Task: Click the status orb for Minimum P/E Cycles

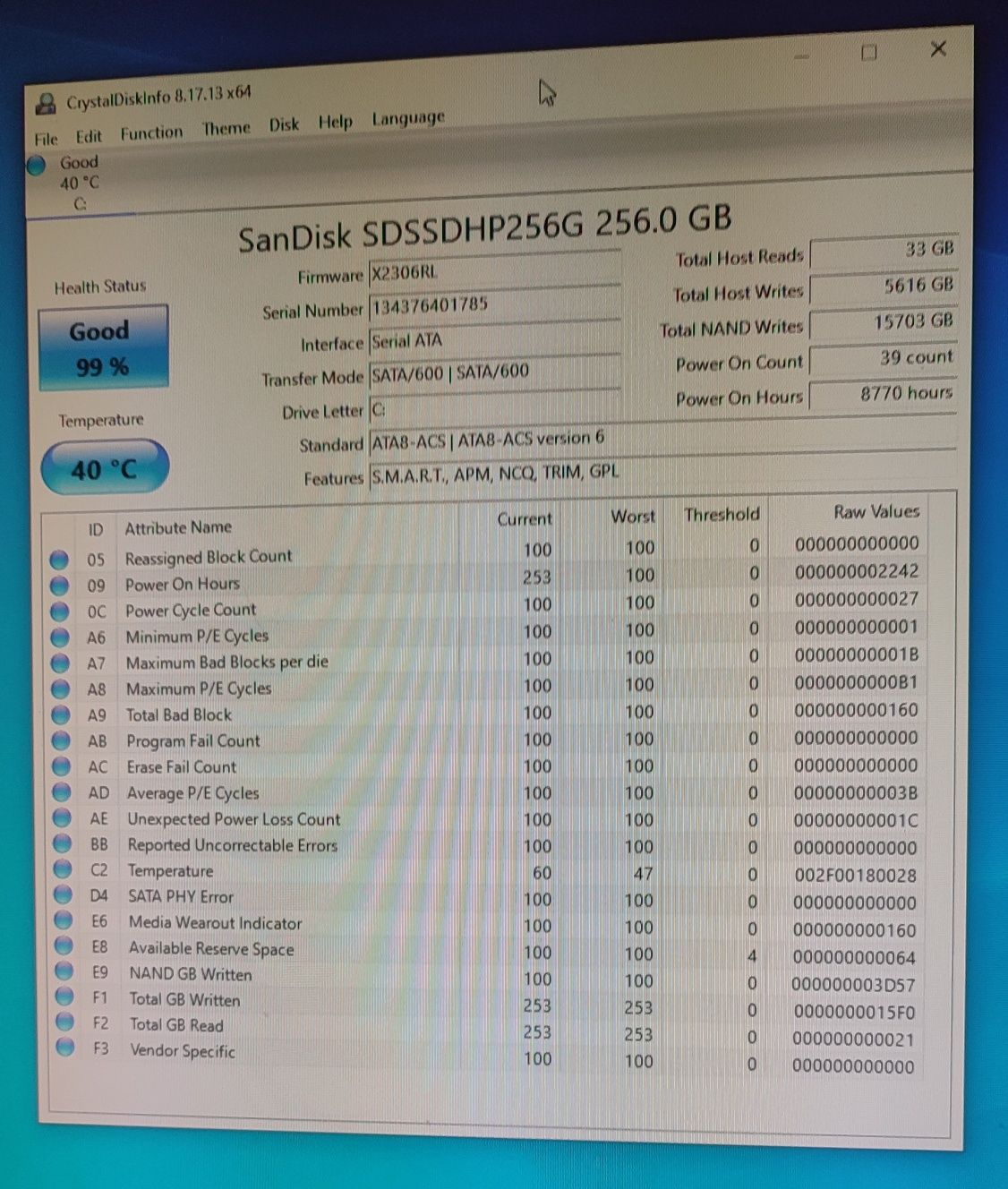Action: (60, 637)
